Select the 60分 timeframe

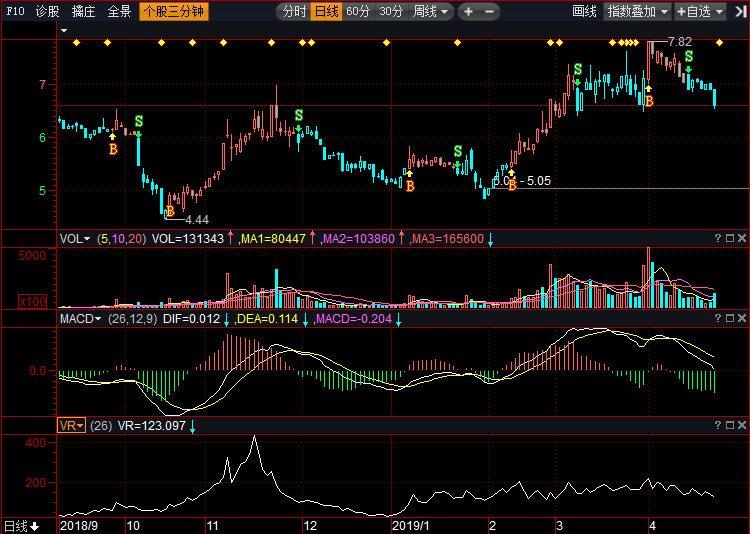[358, 11]
